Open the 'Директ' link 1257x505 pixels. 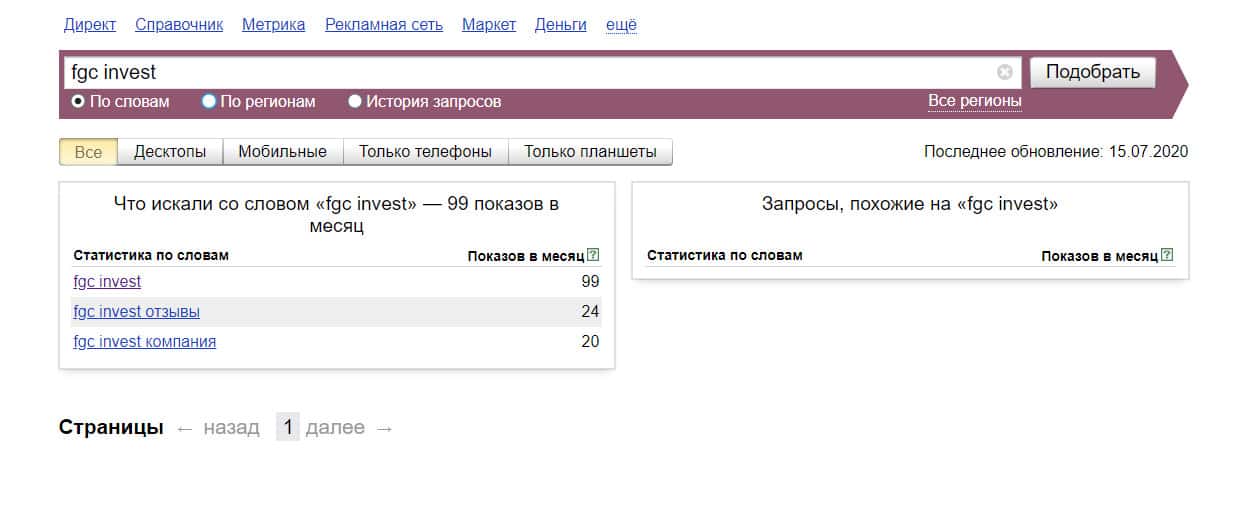[90, 25]
